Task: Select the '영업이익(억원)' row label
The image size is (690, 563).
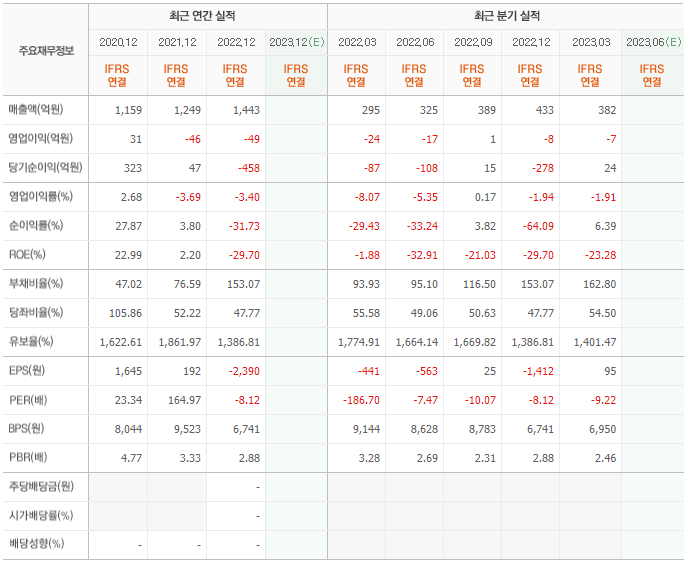Action: (40, 139)
